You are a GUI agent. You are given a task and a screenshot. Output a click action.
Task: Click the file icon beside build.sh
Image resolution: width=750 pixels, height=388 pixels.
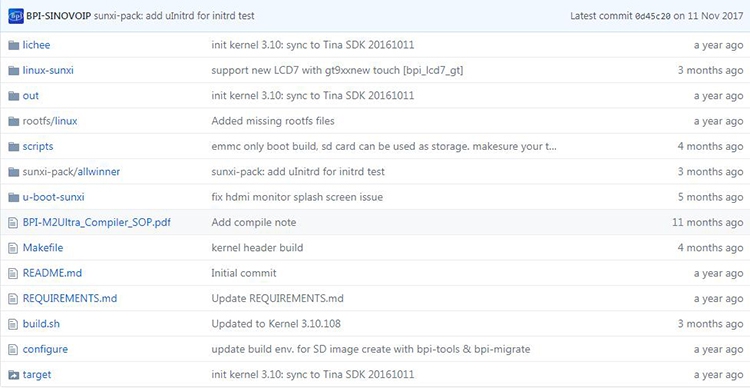coord(13,324)
